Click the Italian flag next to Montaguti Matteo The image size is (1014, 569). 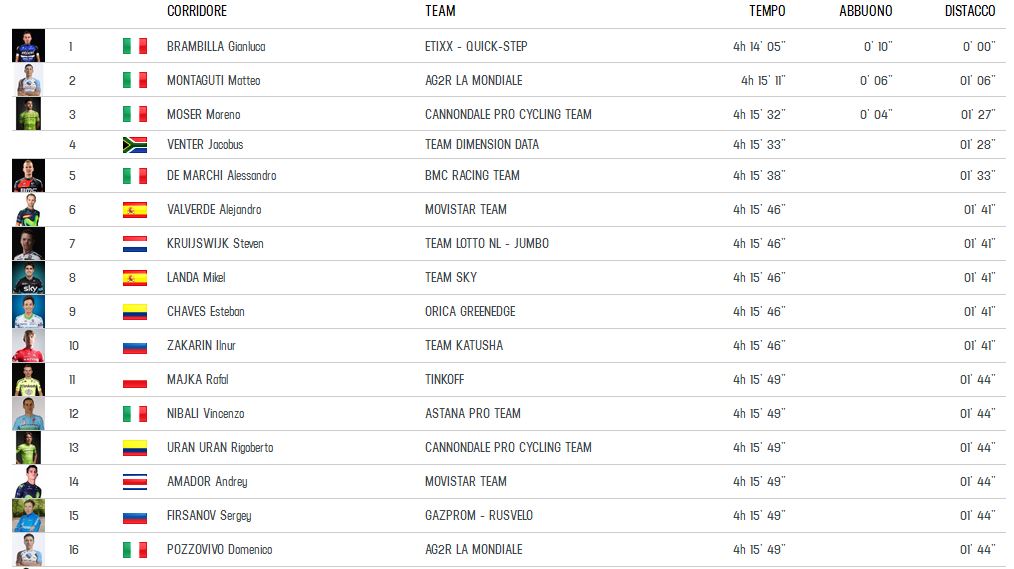pos(135,80)
